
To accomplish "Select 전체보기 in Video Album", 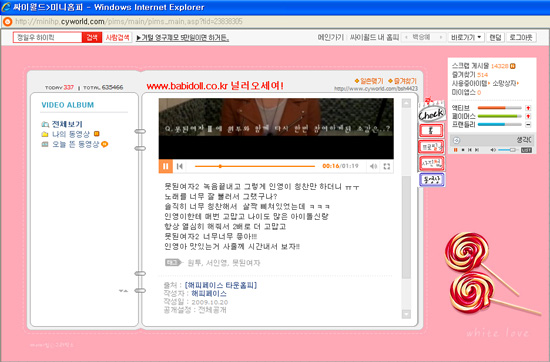I will tap(67, 124).
